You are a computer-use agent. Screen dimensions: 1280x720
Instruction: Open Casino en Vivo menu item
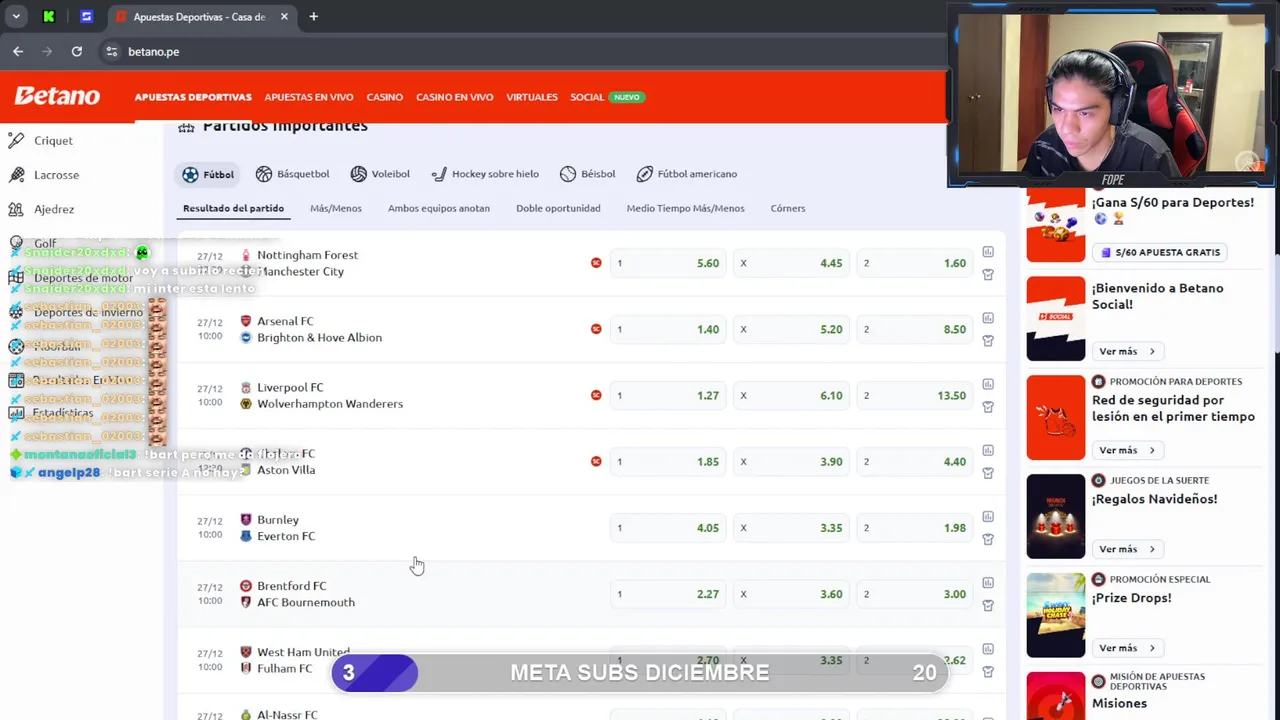click(455, 97)
